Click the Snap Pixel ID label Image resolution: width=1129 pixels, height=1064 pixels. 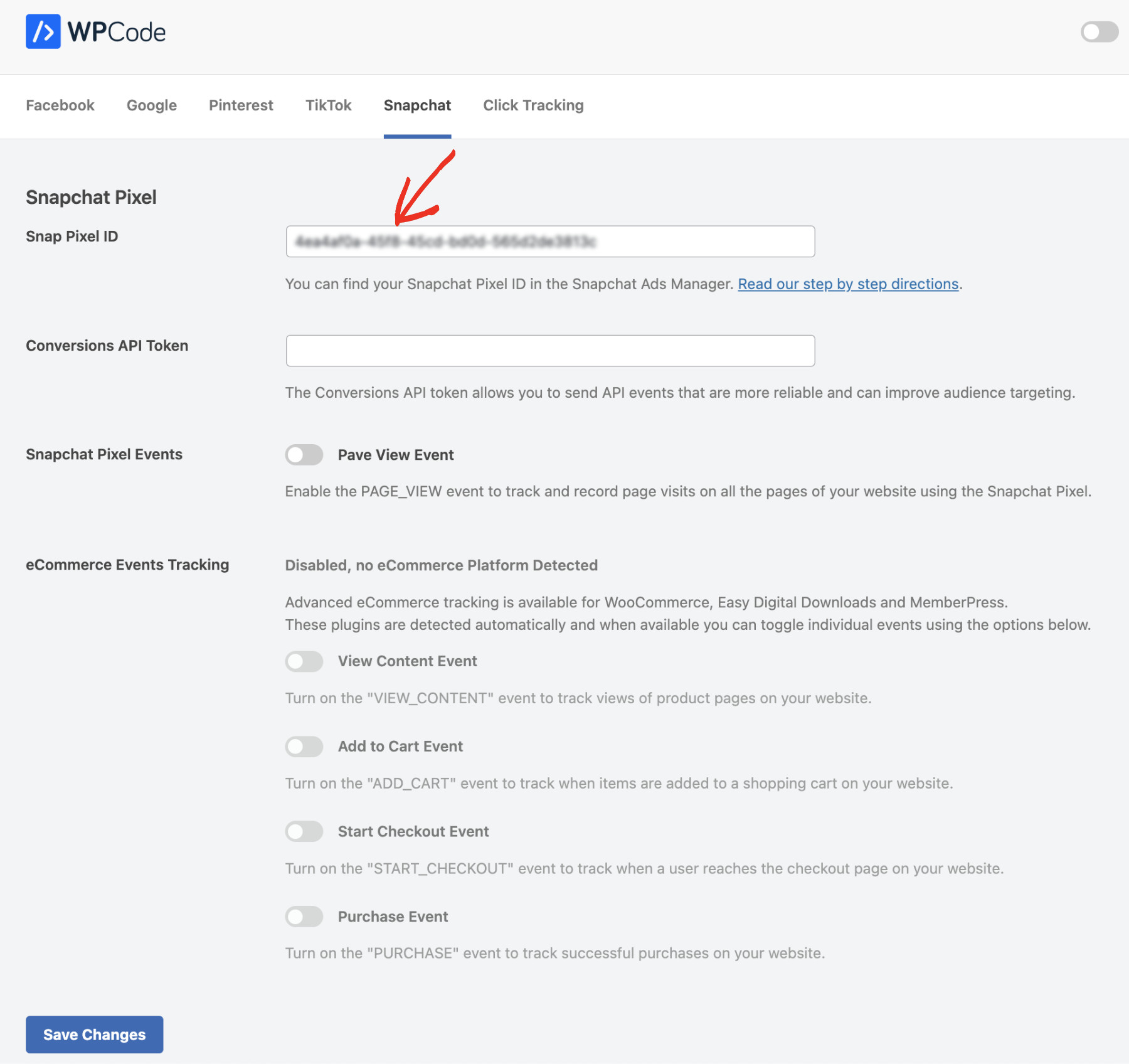(72, 237)
